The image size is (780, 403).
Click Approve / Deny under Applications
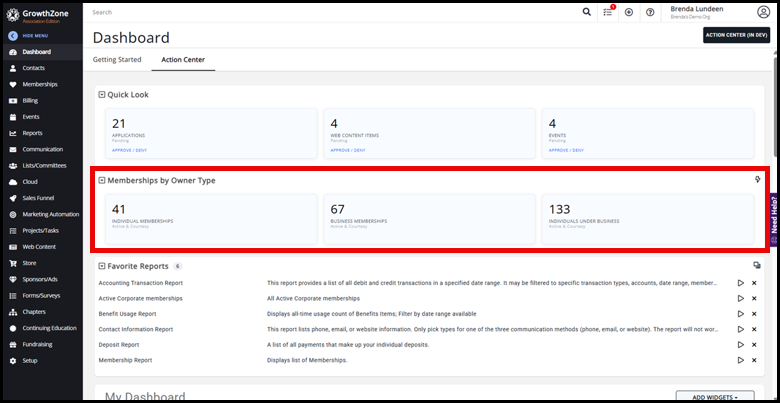[x=126, y=150]
